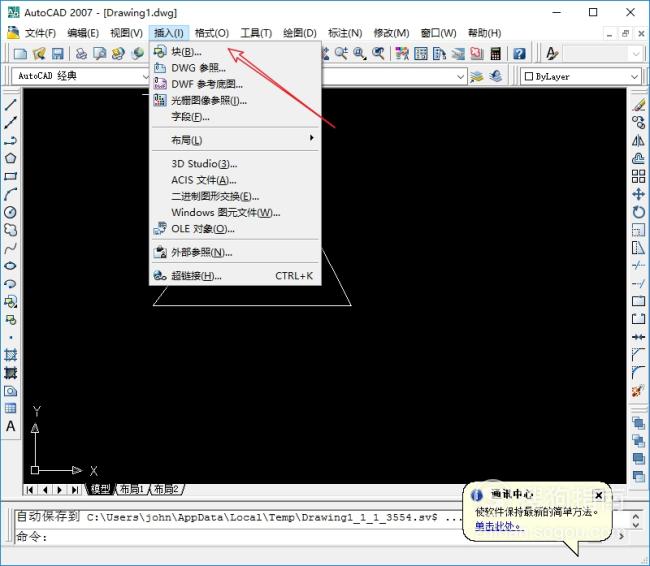The image size is (650, 566).
Task: Open the 文件(F) menu
Action: click(x=40, y=33)
